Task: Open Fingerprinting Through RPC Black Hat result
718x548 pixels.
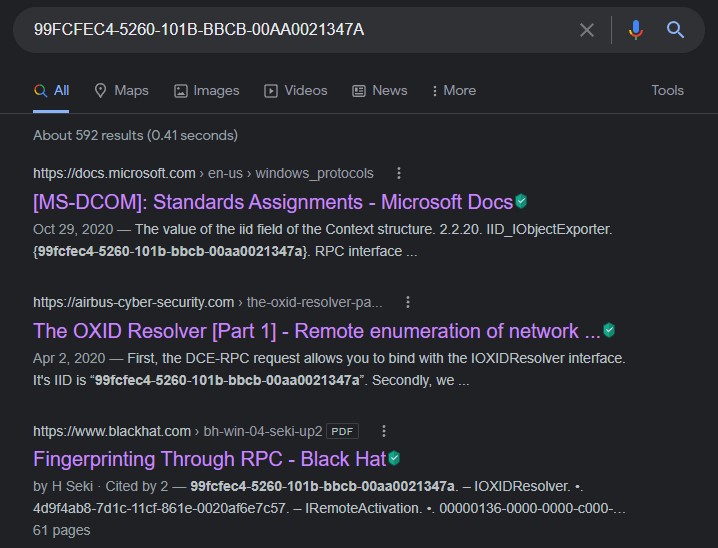Action: tap(210, 459)
